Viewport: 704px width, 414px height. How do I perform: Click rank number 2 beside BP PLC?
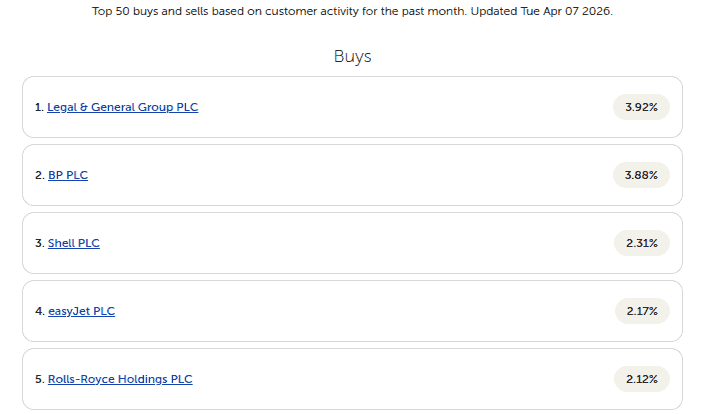tap(39, 175)
